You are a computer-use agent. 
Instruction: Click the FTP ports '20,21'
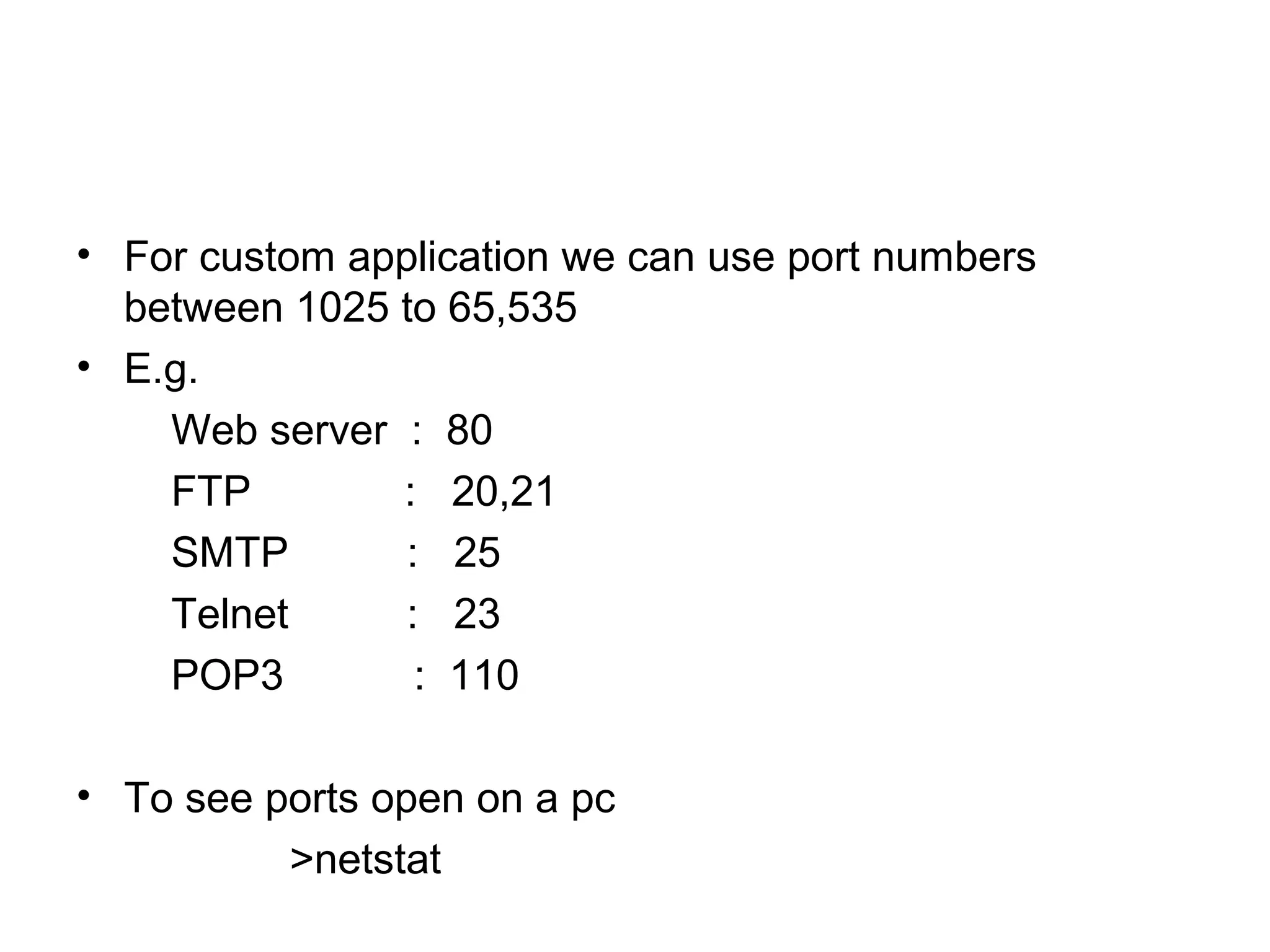503,492
